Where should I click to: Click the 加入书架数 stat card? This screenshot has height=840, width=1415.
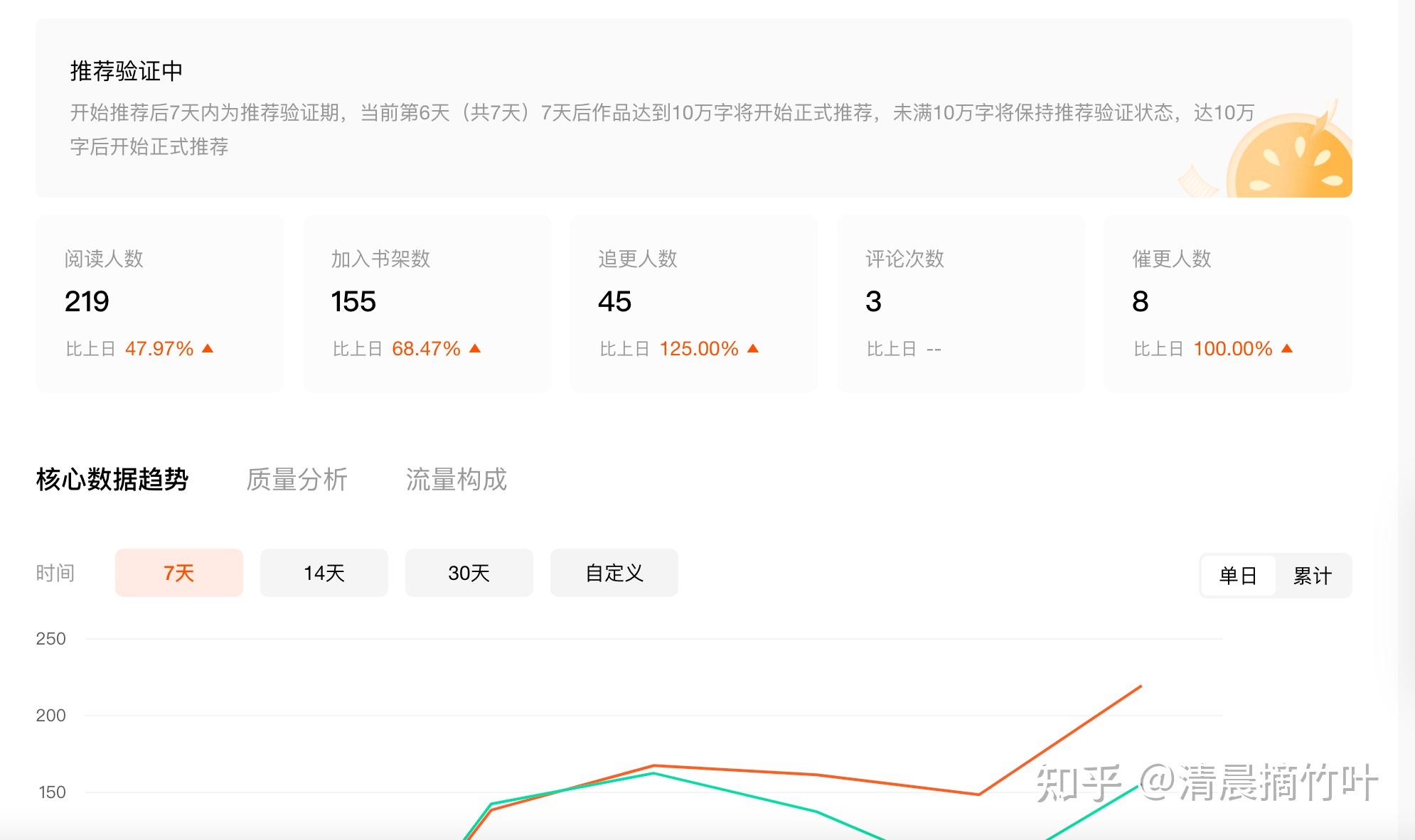point(427,303)
